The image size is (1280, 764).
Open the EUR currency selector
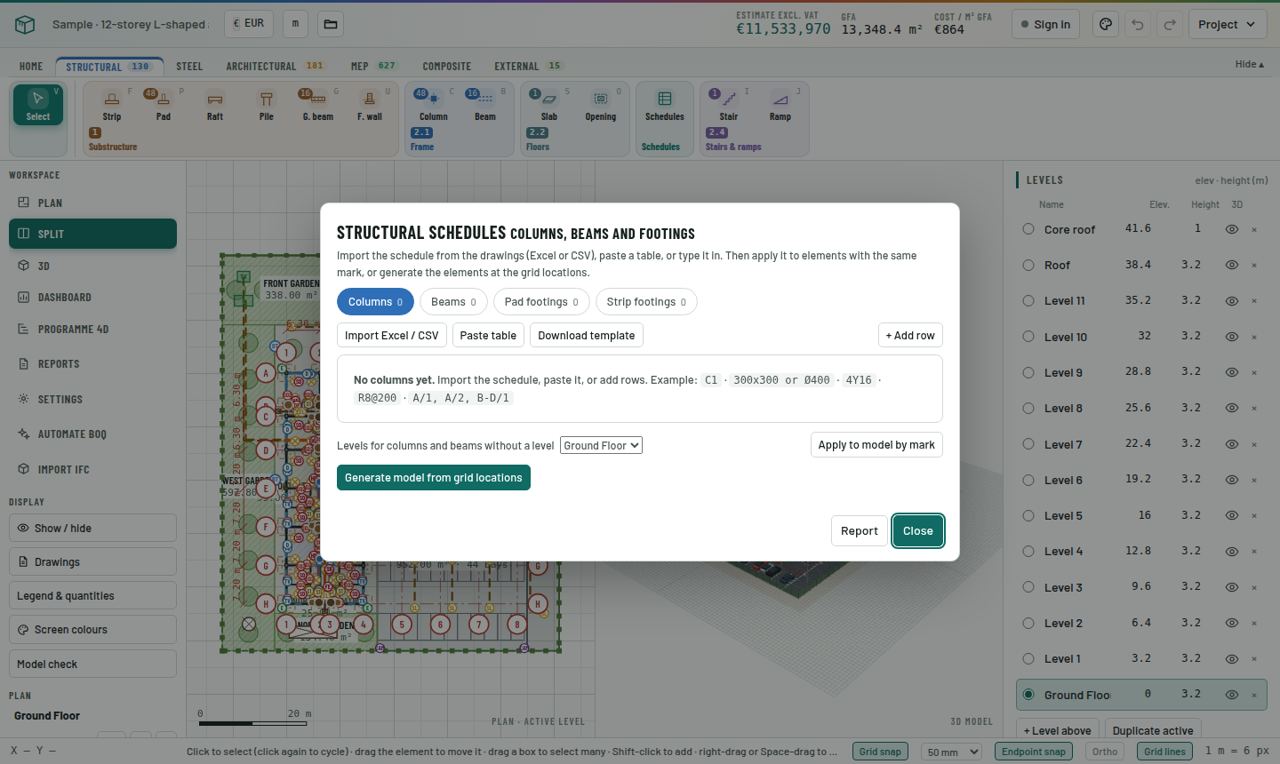(x=248, y=24)
